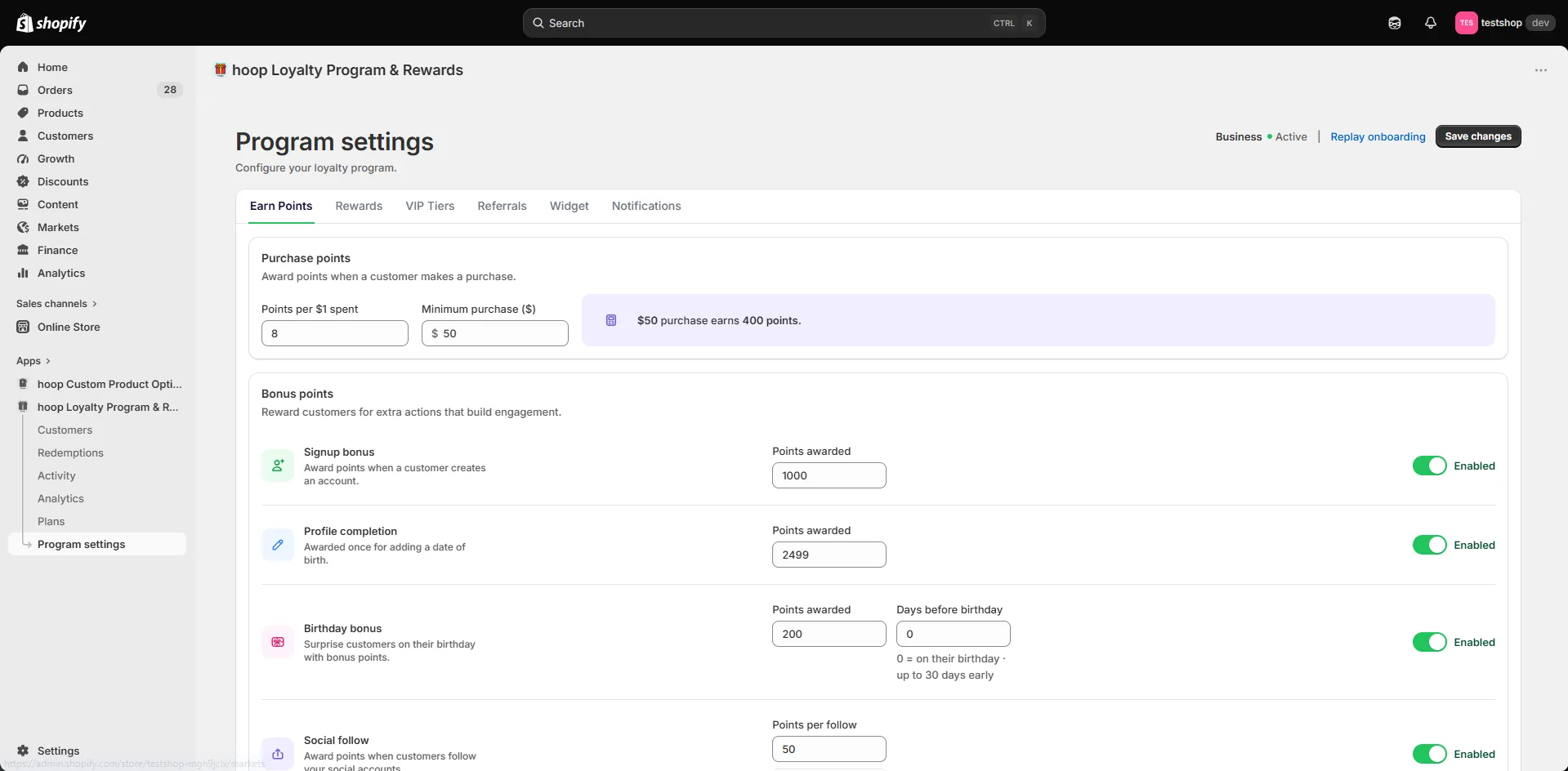Screen dimensions: 1568x771
Task: Expand the Sales channels section chevron
Action: pos(95,304)
